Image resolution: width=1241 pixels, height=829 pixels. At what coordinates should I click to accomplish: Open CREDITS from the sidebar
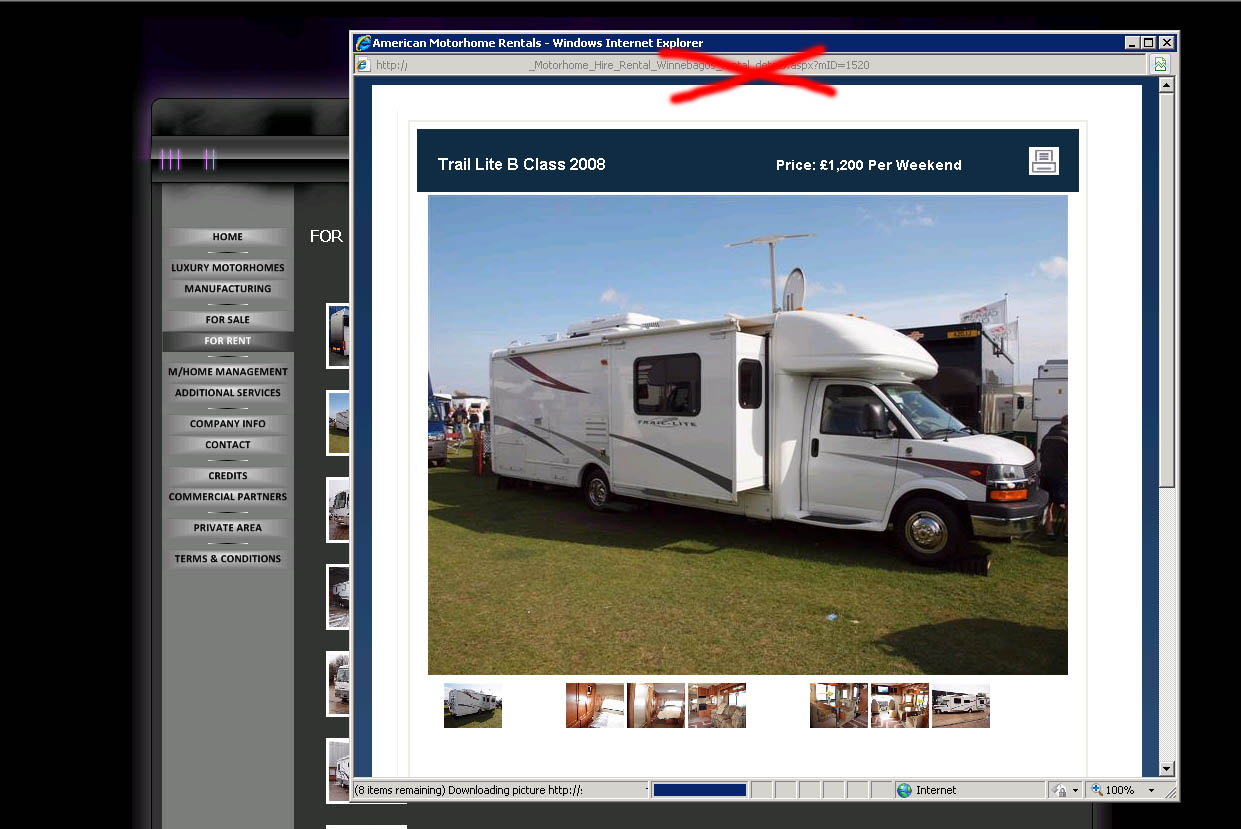(x=228, y=476)
